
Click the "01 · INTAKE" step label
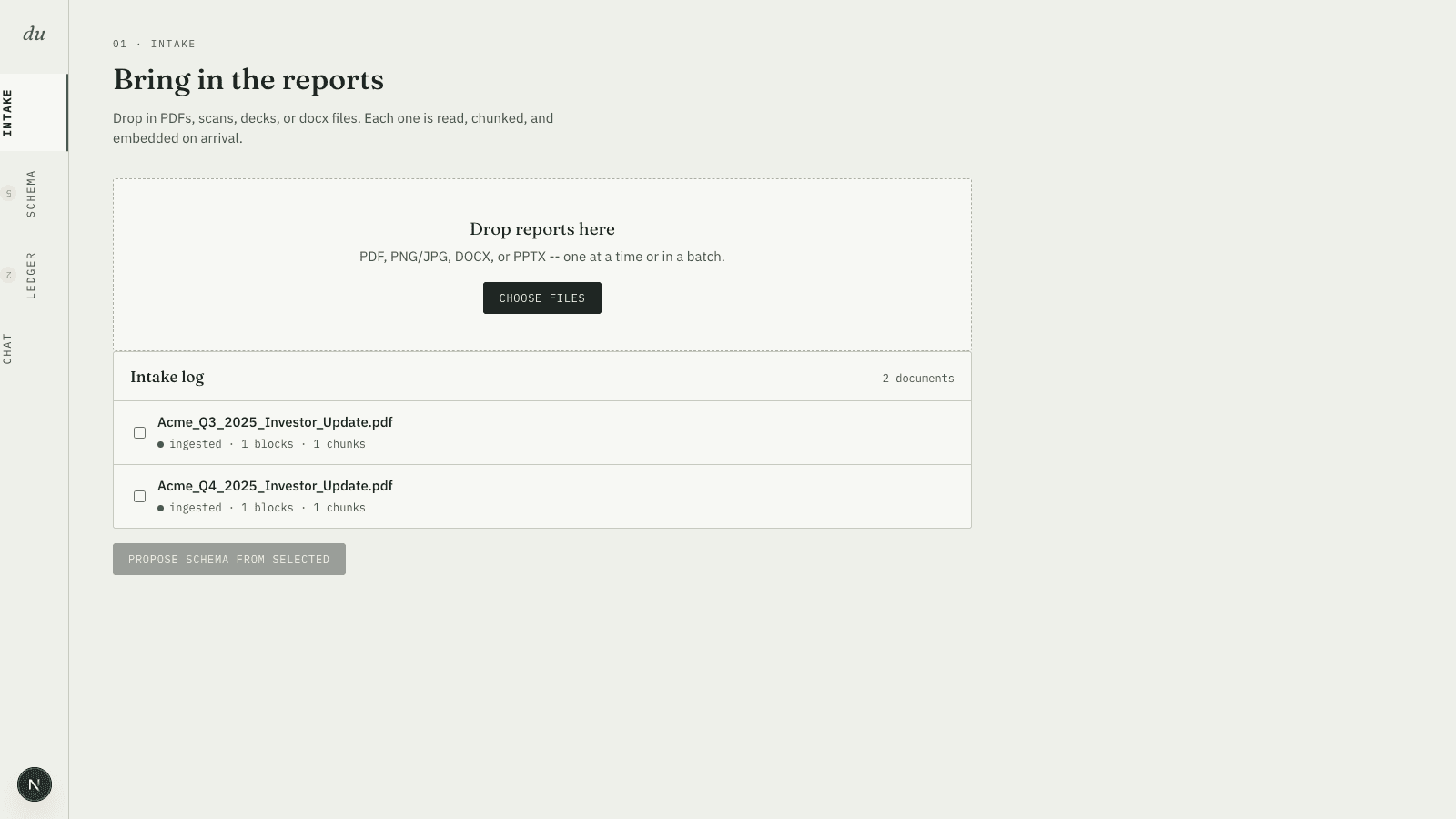(155, 44)
